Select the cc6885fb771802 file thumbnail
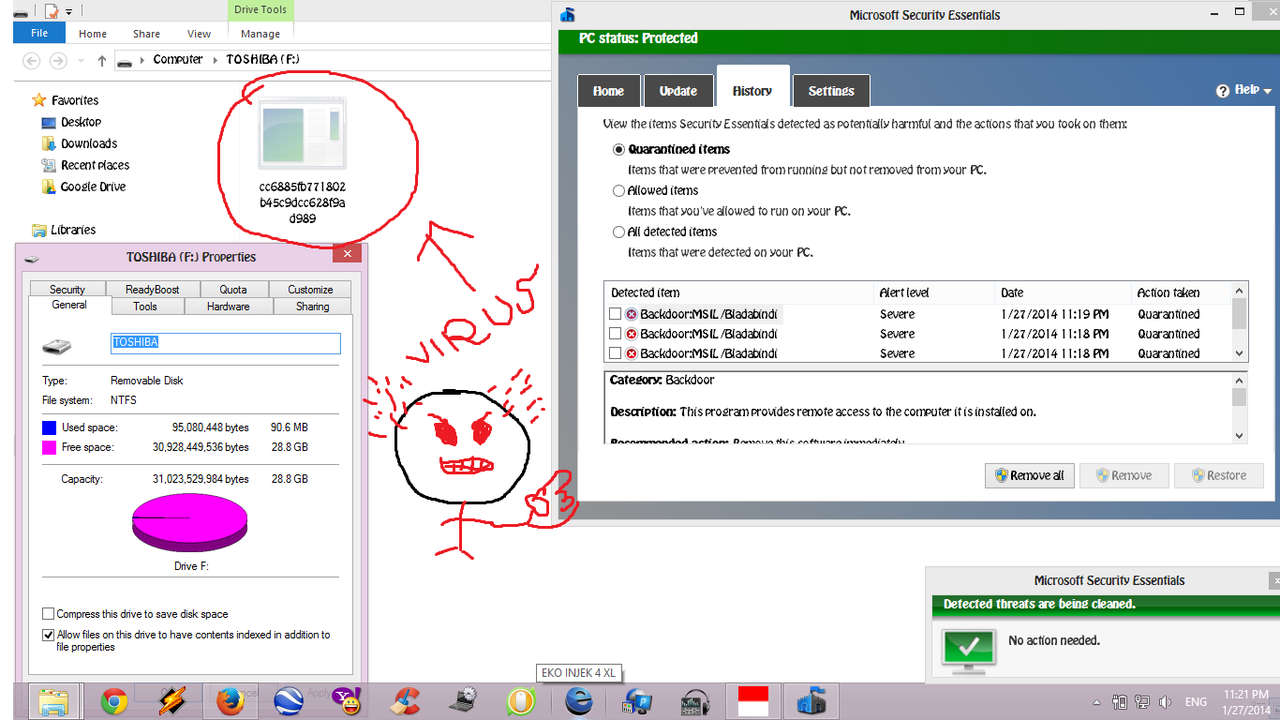 point(302,134)
